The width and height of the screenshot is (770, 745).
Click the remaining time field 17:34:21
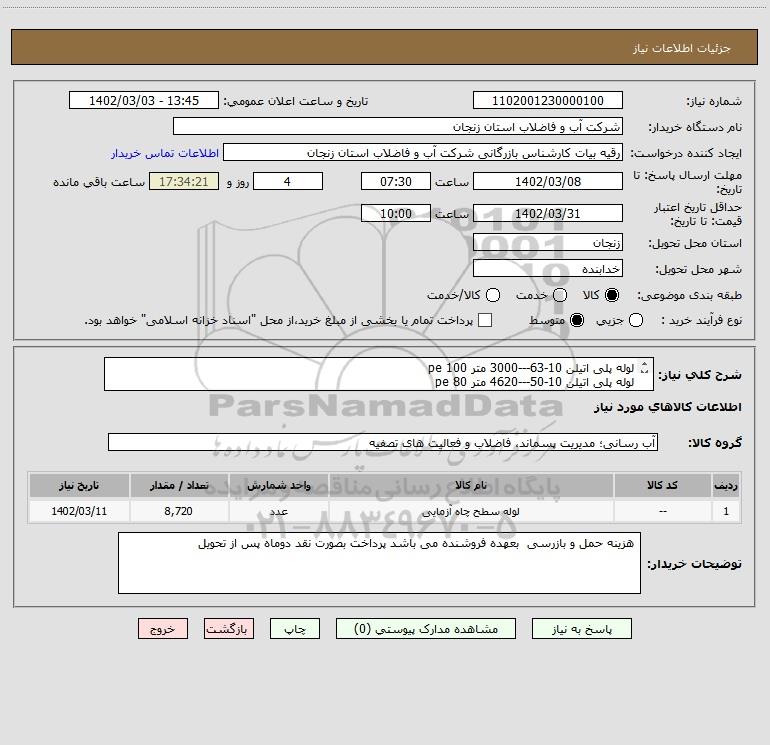[184, 182]
